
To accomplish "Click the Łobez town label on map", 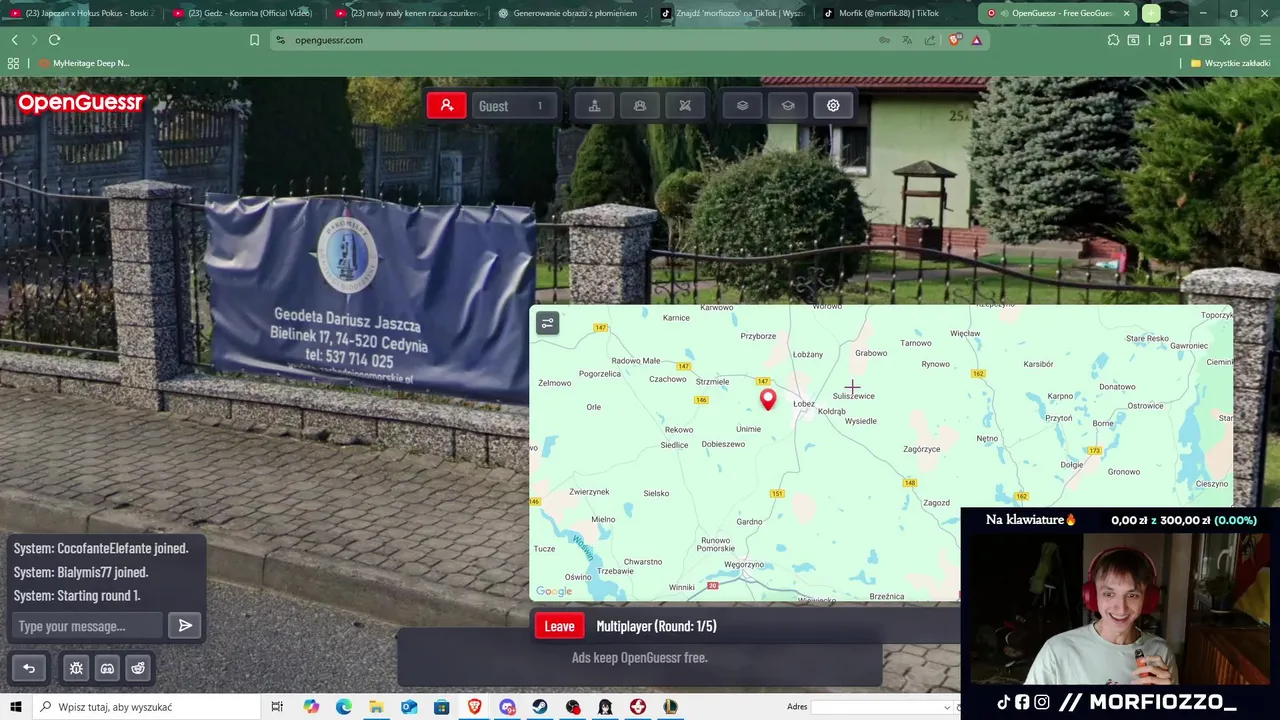I will (x=804, y=404).
